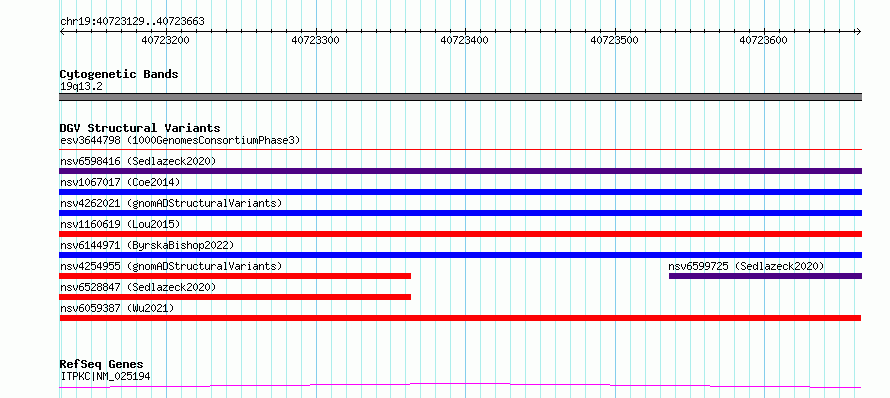The height and width of the screenshot is (398, 890).
Task: Select the nsv4262021 blue bar
Action: point(460,213)
